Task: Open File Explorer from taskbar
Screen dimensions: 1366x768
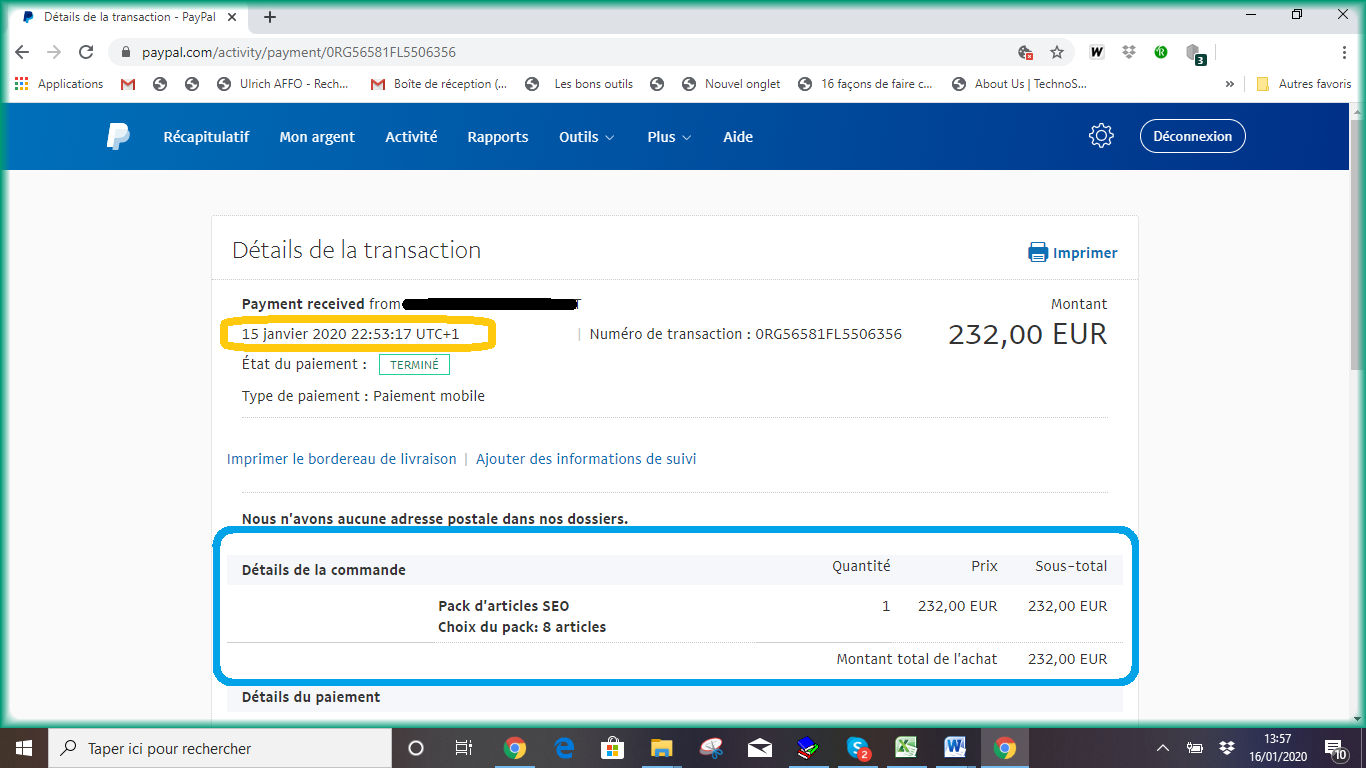Action: tap(661, 748)
